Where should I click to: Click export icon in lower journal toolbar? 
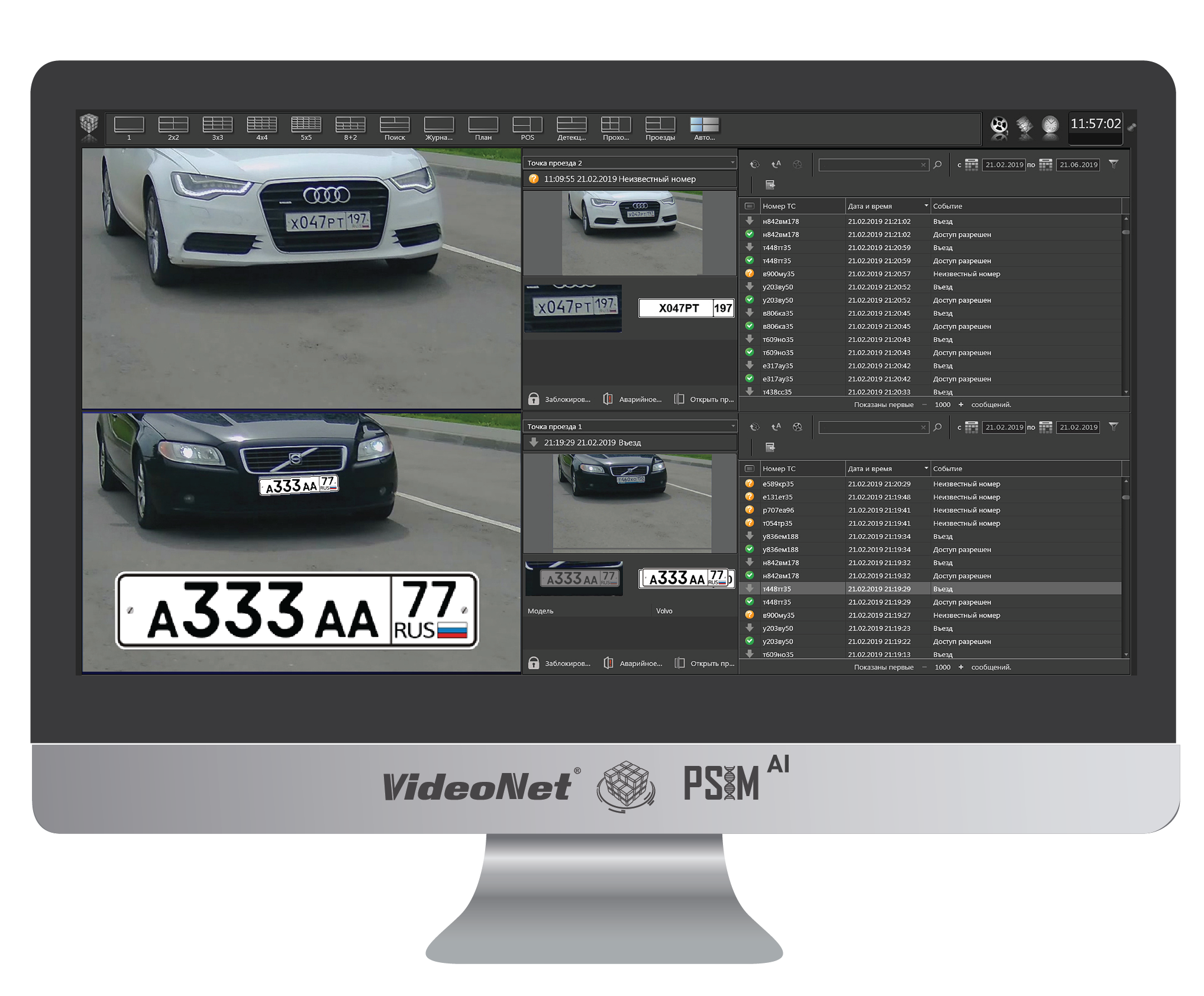point(770,447)
